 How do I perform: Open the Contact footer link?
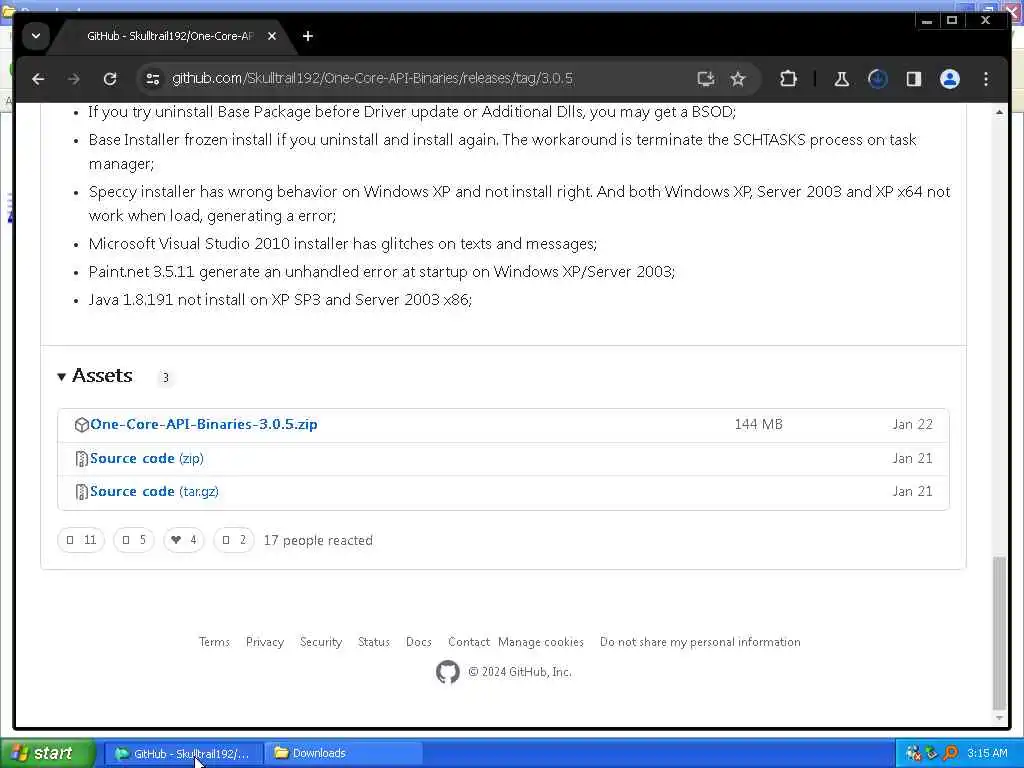[469, 642]
